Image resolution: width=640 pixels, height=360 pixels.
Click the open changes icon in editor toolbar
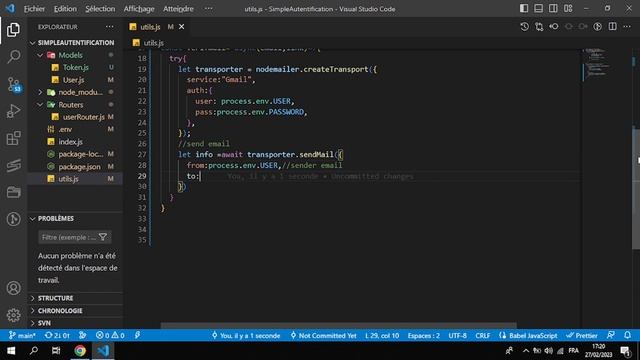click(x=539, y=27)
